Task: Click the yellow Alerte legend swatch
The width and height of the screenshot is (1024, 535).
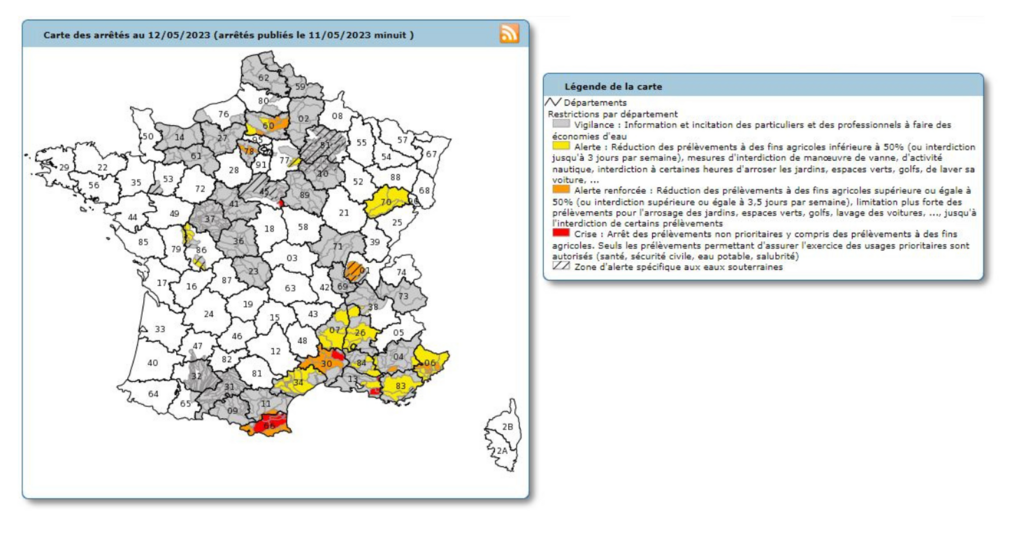Action: tap(558, 147)
